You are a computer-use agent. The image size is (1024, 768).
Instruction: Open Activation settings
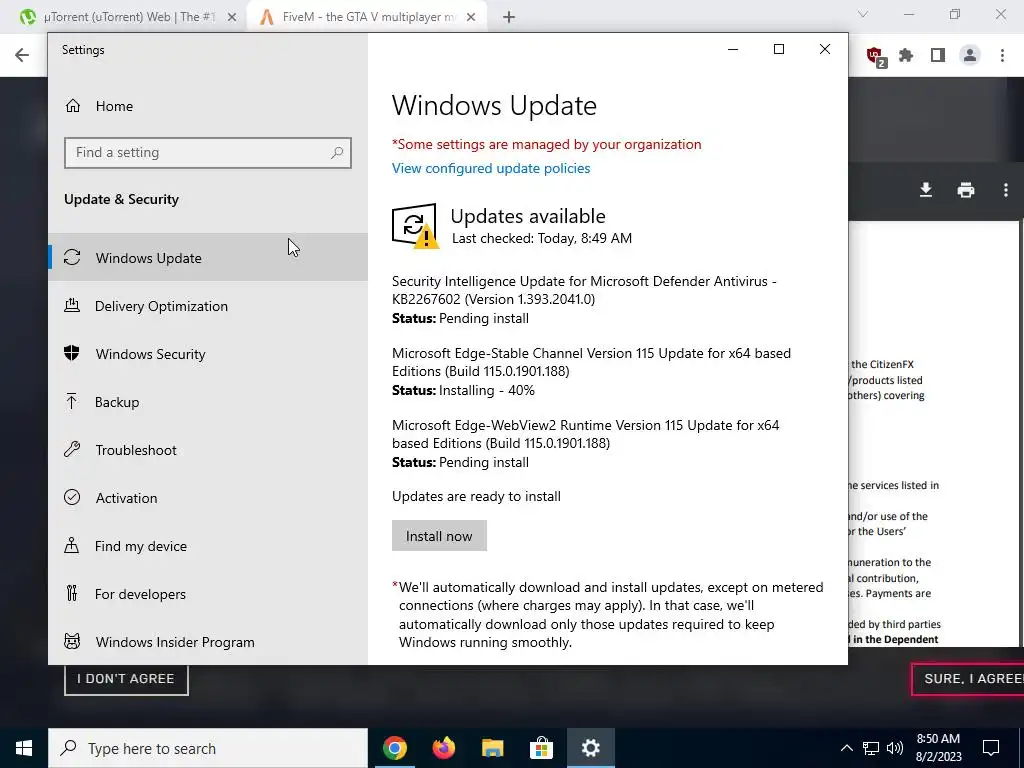click(x=208, y=498)
